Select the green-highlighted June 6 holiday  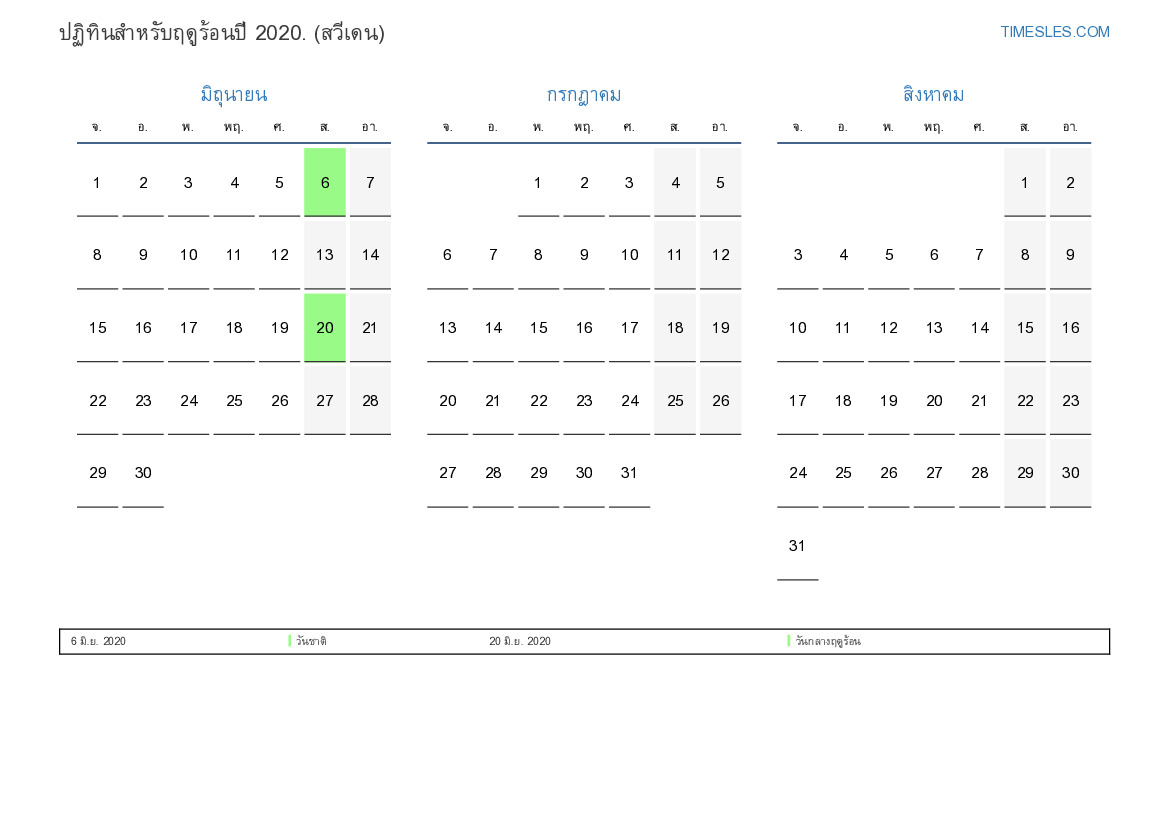click(325, 182)
